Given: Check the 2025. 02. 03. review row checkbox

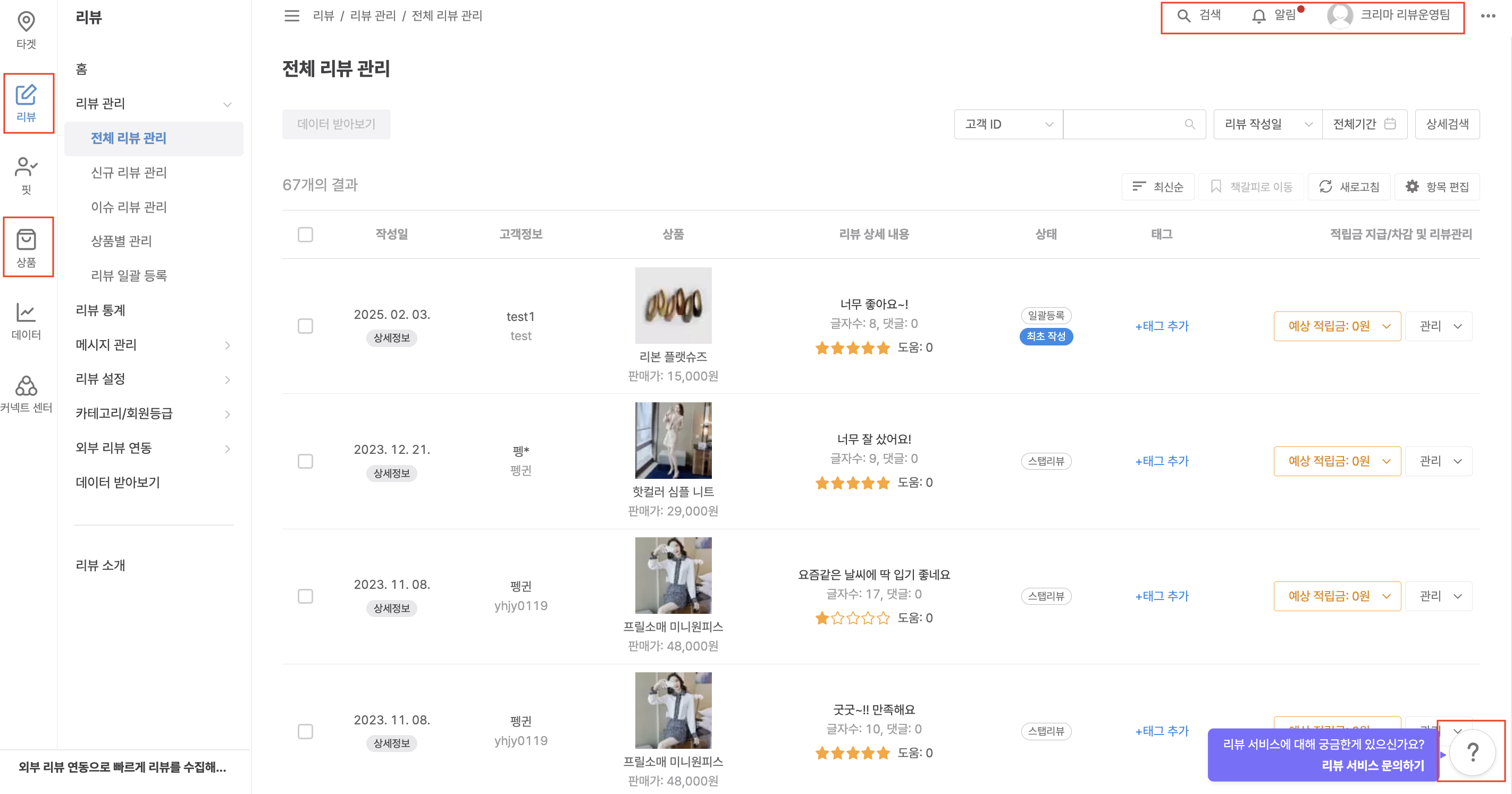Looking at the screenshot, I should click(x=305, y=326).
